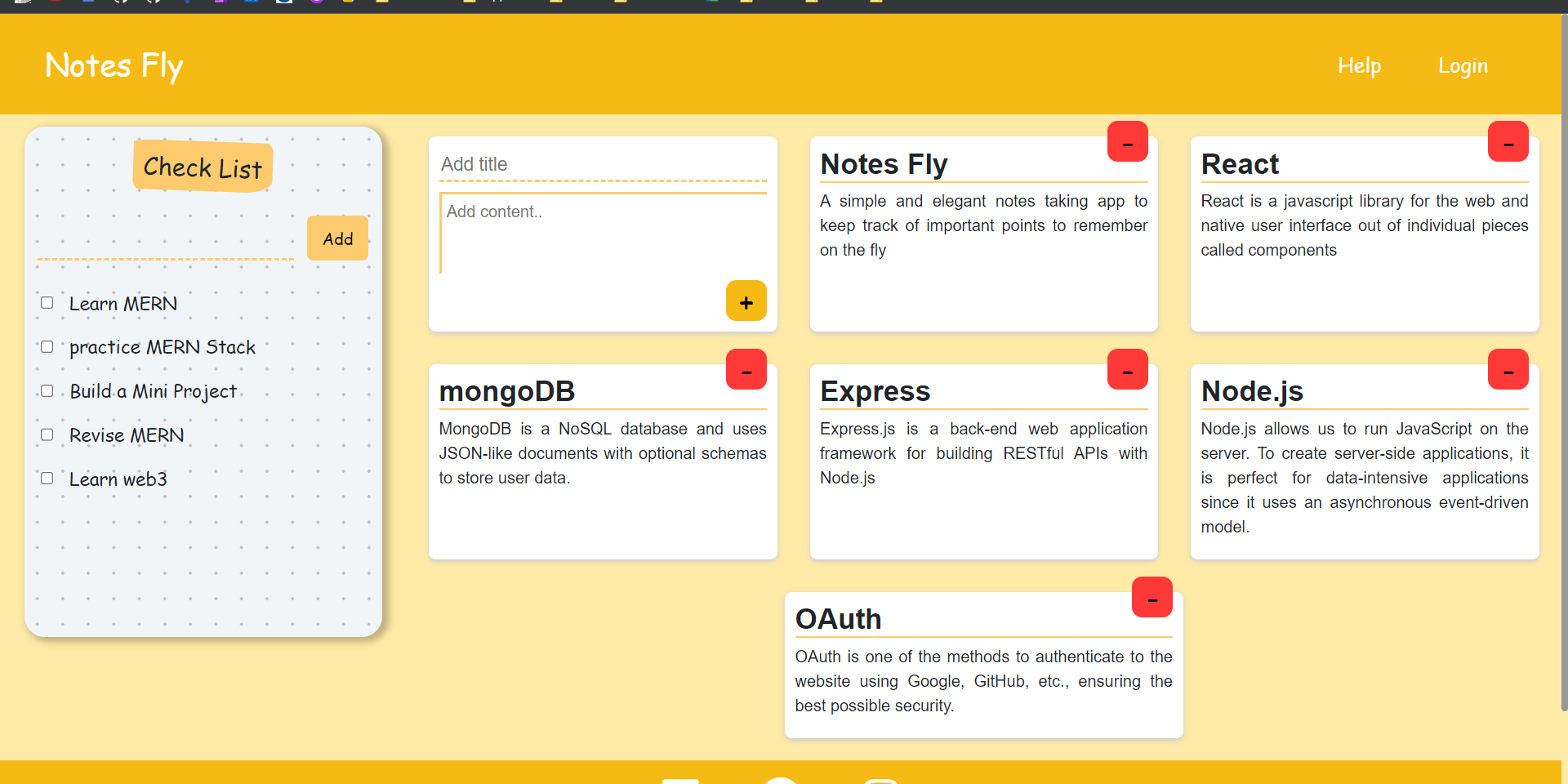Click the OAuth note description text
The width and height of the screenshot is (1568, 784).
click(983, 681)
